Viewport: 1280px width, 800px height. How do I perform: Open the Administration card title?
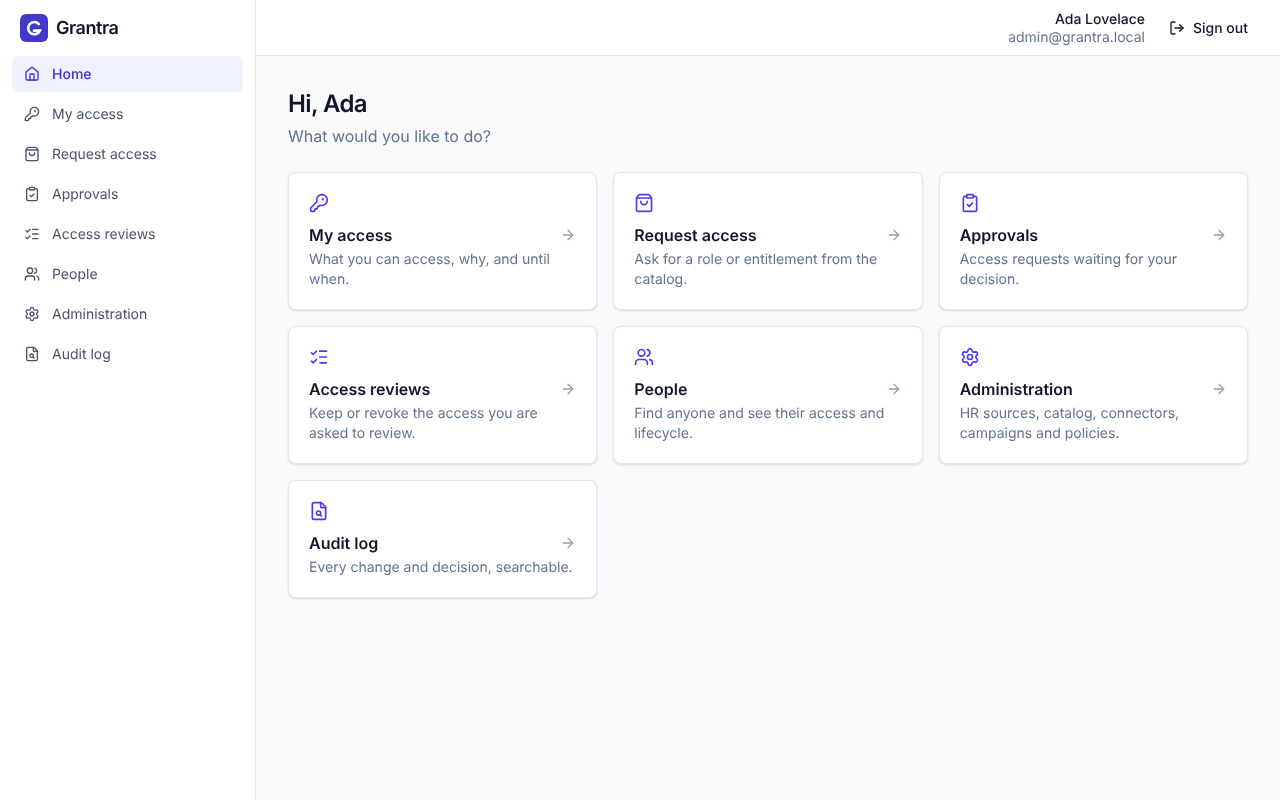coord(1016,389)
